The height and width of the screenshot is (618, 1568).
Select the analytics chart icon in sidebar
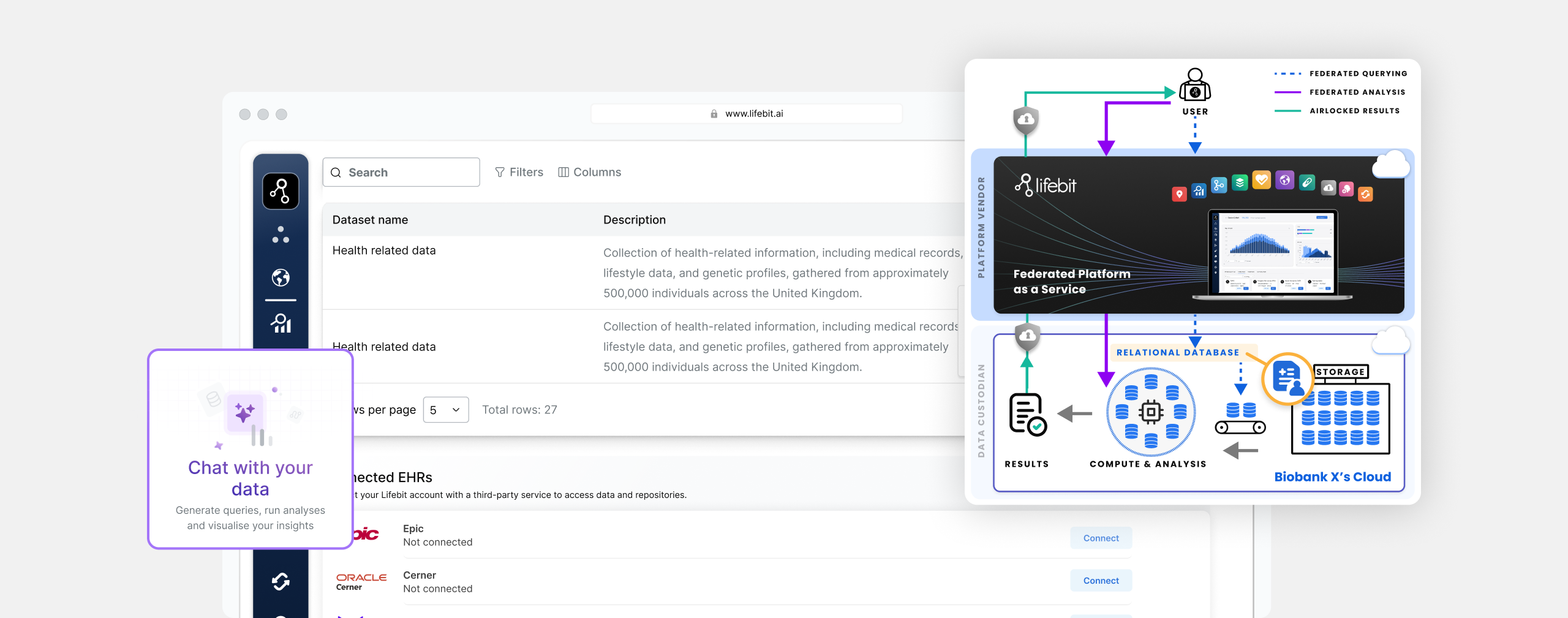tap(281, 323)
